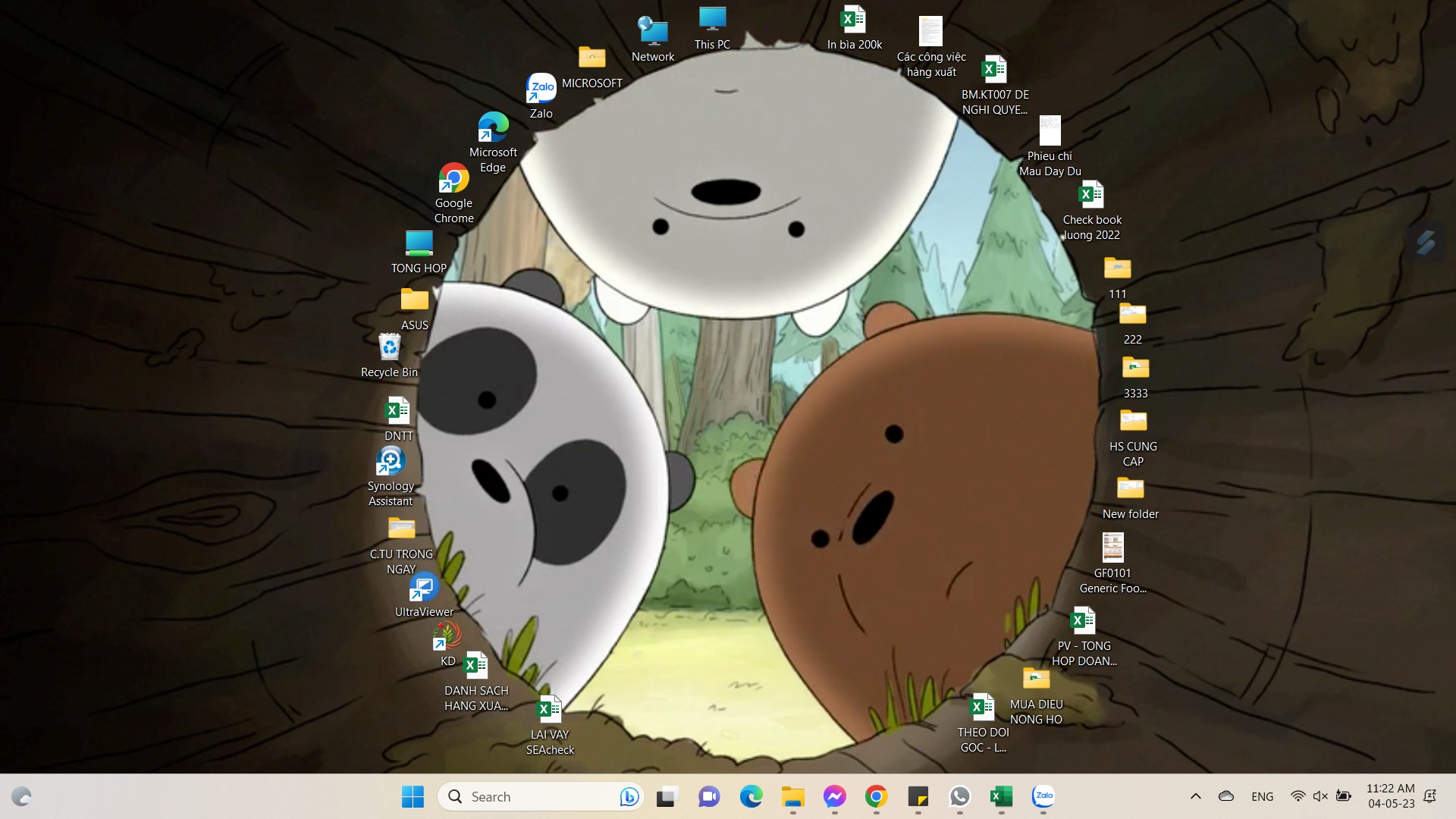The height and width of the screenshot is (819, 1456).
Task: Click the taskbar Search box
Action: [x=541, y=796]
